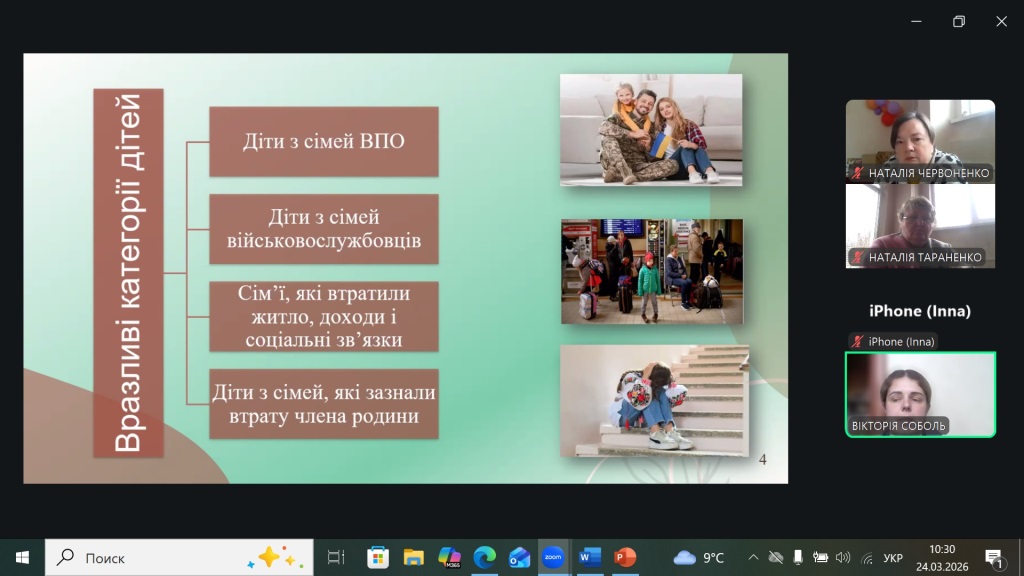
Task: Launch Microsoft Edge from the taskbar
Action: [x=484, y=557]
